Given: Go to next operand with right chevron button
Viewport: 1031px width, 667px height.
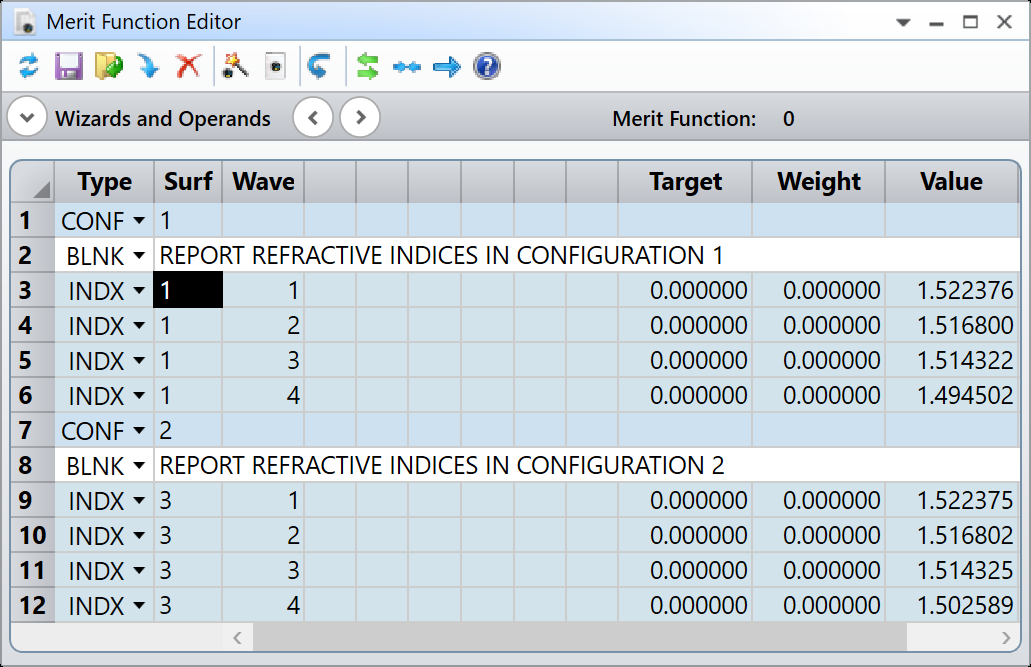Looking at the screenshot, I should pos(360,118).
